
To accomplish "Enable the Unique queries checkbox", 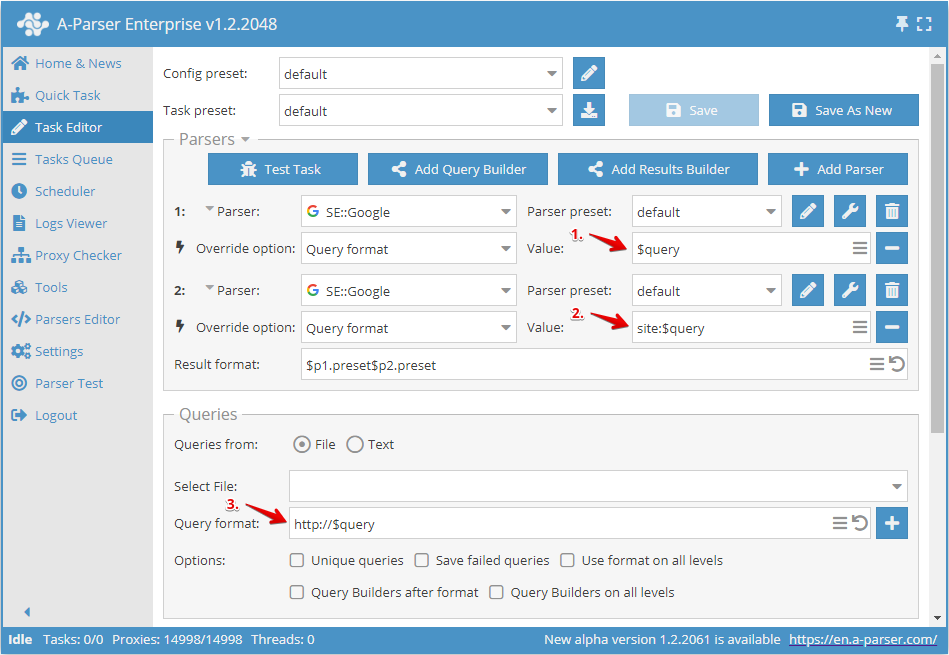I will [x=297, y=561].
